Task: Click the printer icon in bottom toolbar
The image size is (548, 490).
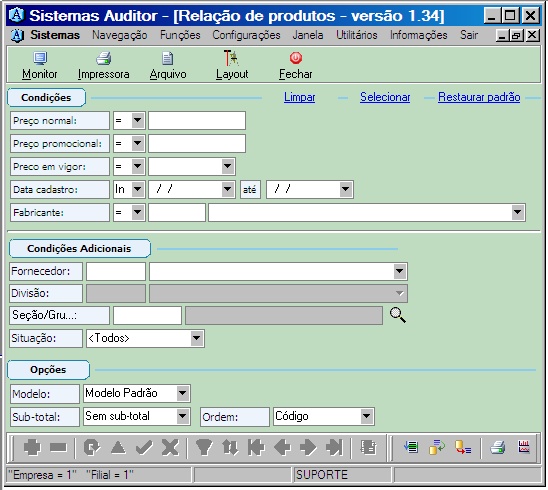Action: point(497,447)
